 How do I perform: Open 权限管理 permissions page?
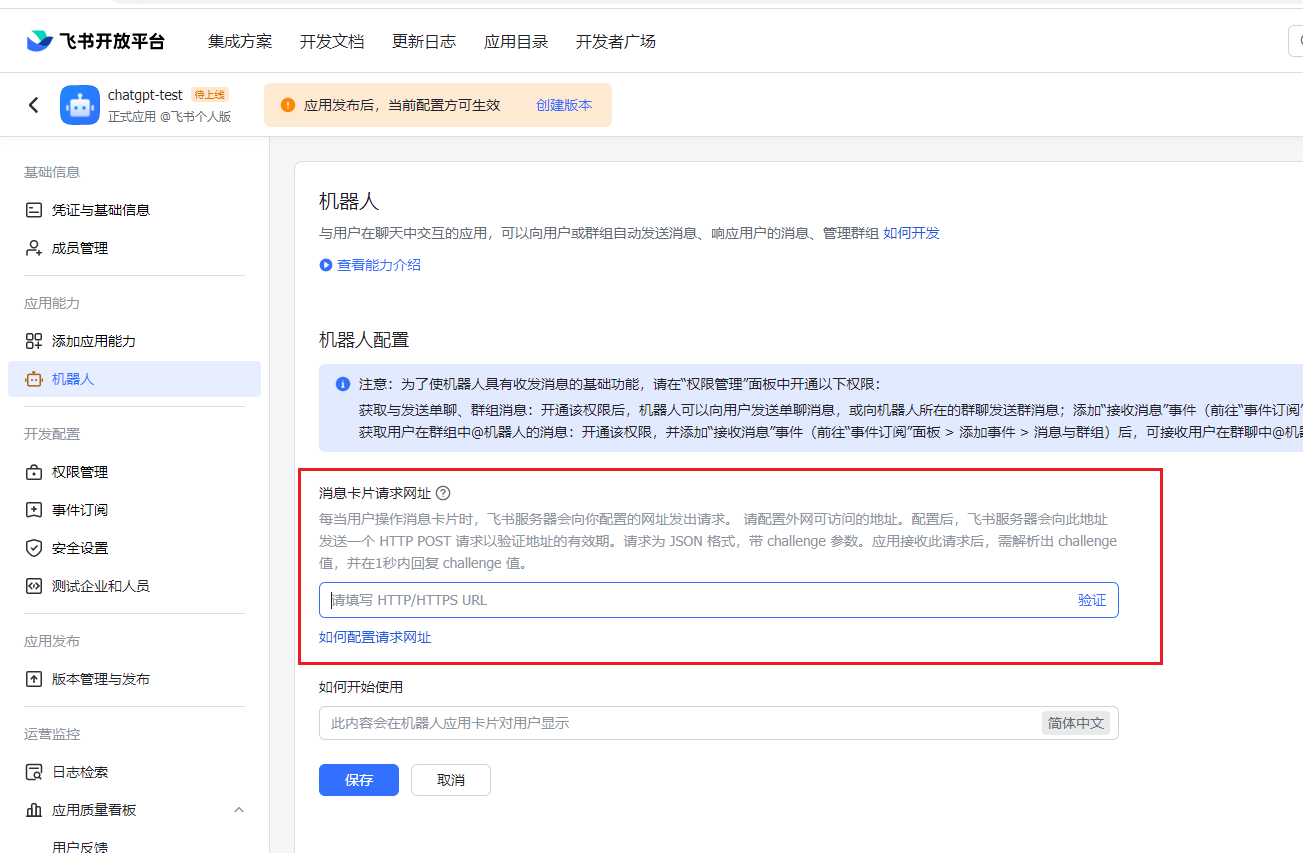pyautogui.click(x=79, y=472)
